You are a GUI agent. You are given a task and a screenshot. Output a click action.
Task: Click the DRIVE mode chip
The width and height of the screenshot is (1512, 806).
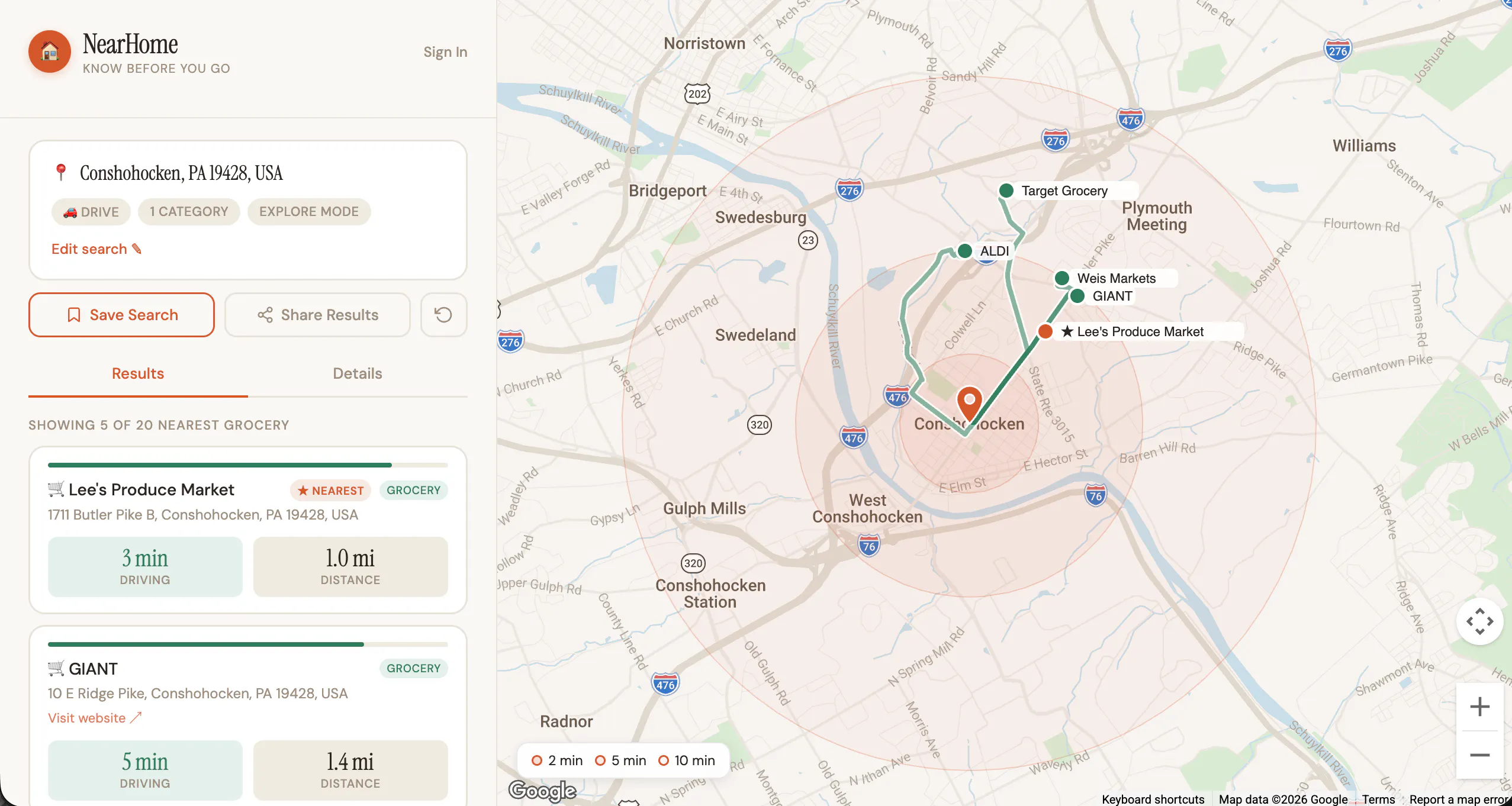point(91,212)
